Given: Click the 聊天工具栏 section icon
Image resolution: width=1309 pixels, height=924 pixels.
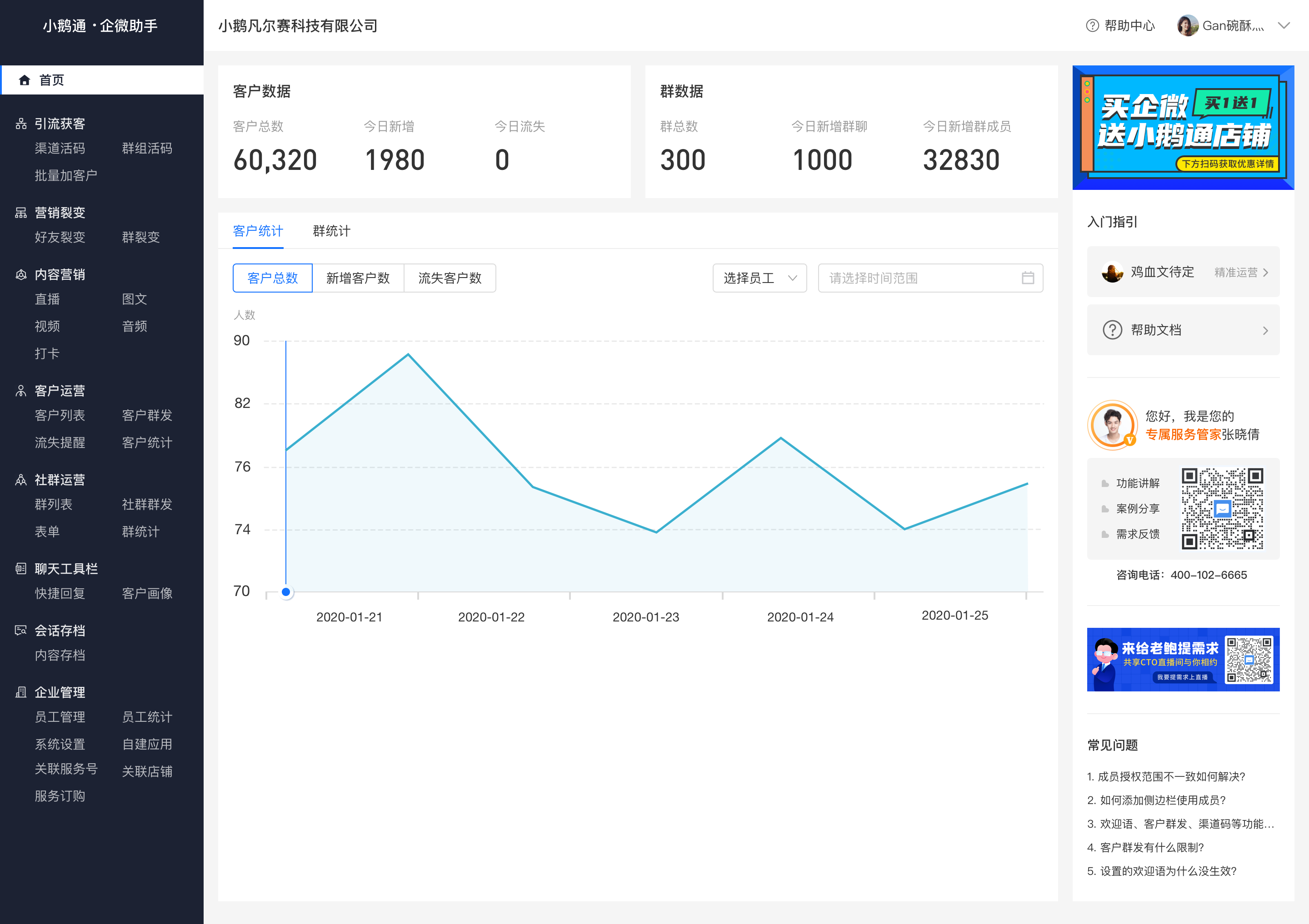Looking at the screenshot, I should 21,568.
